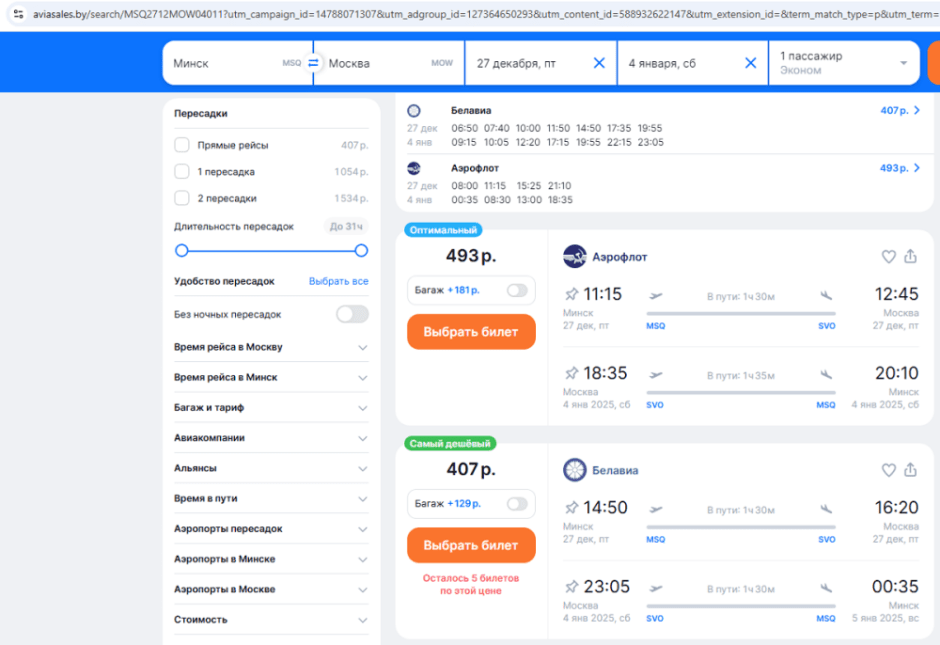Click the heart icon on the Белавиа ticket
Screen dimensions: 940x645
(888, 469)
